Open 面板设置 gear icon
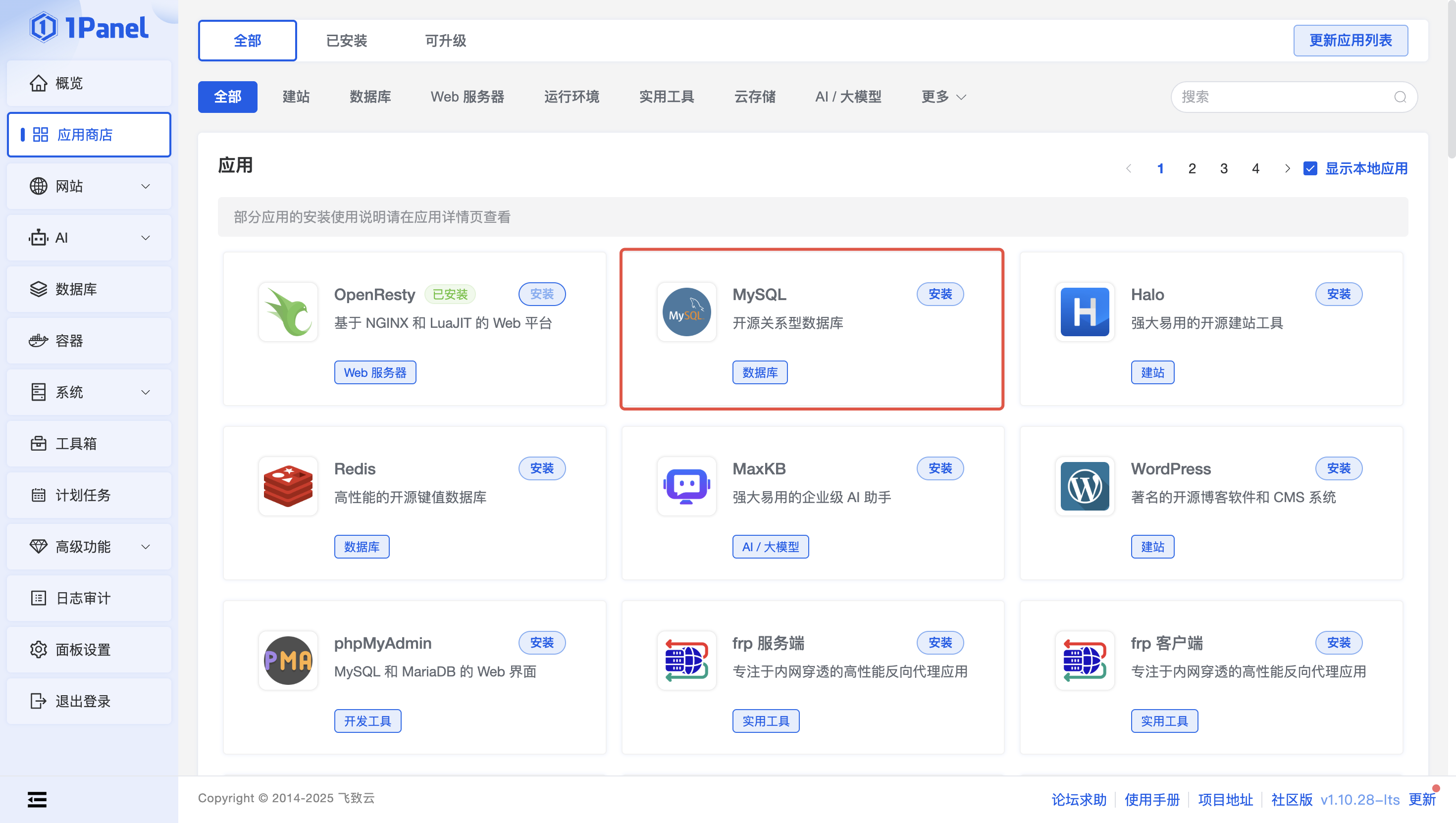This screenshot has width=1456, height=823. coord(39,650)
